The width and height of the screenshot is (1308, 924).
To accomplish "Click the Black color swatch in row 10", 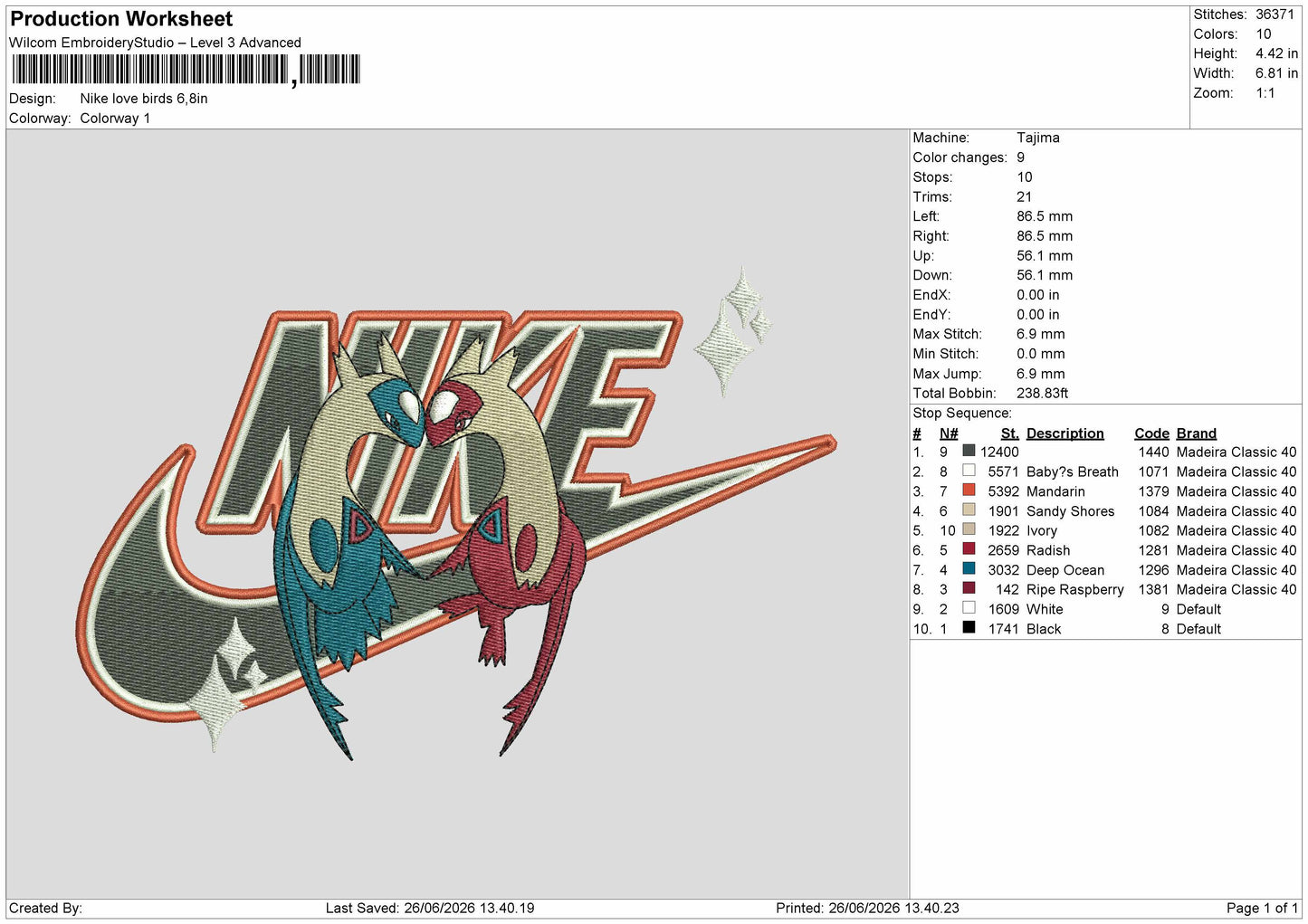I will 969,628.
